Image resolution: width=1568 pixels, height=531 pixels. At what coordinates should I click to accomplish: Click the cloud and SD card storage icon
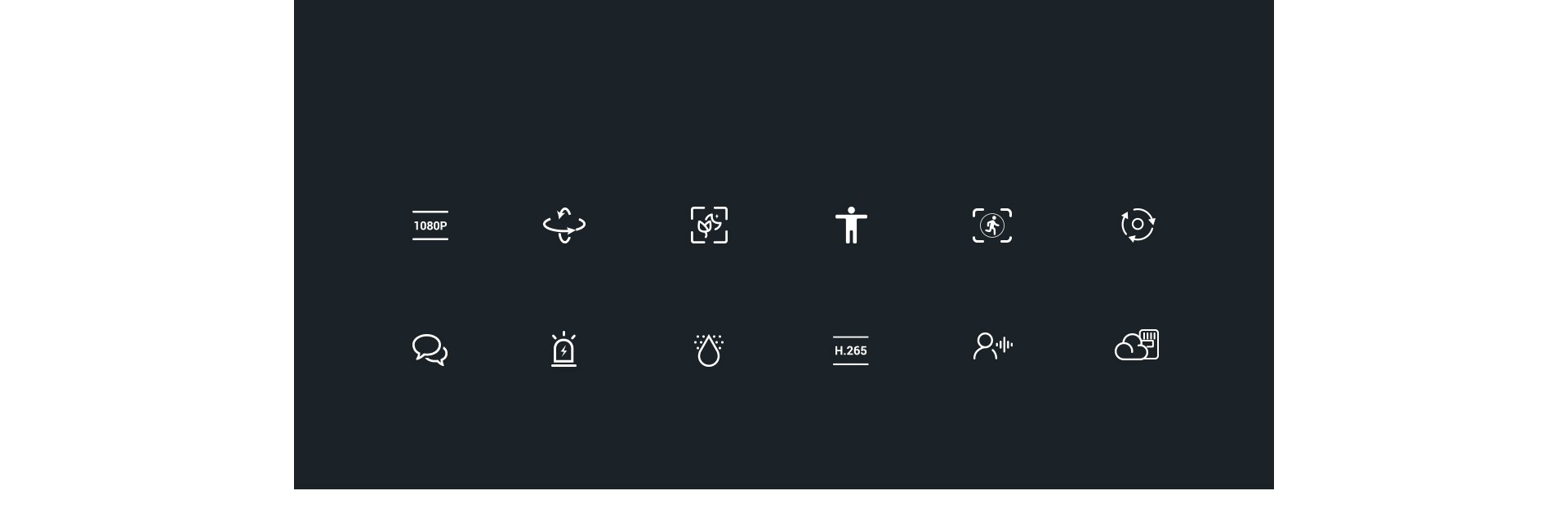coord(1137,345)
